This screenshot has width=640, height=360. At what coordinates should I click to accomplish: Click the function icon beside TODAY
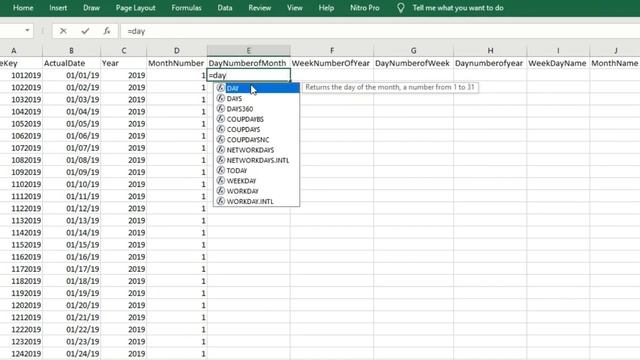(220, 170)
